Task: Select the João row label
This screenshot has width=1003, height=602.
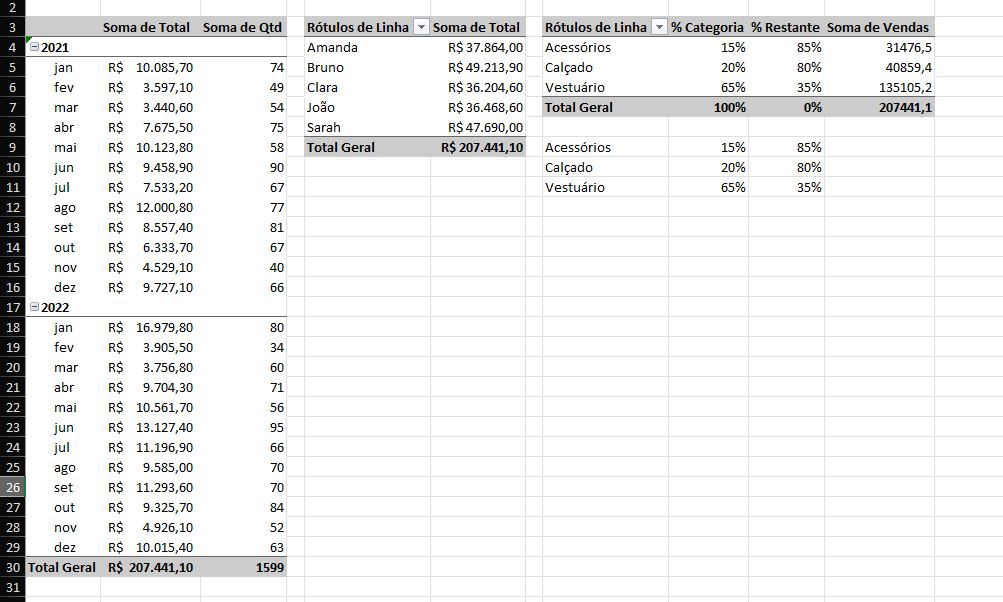Action: pos(324,107)
